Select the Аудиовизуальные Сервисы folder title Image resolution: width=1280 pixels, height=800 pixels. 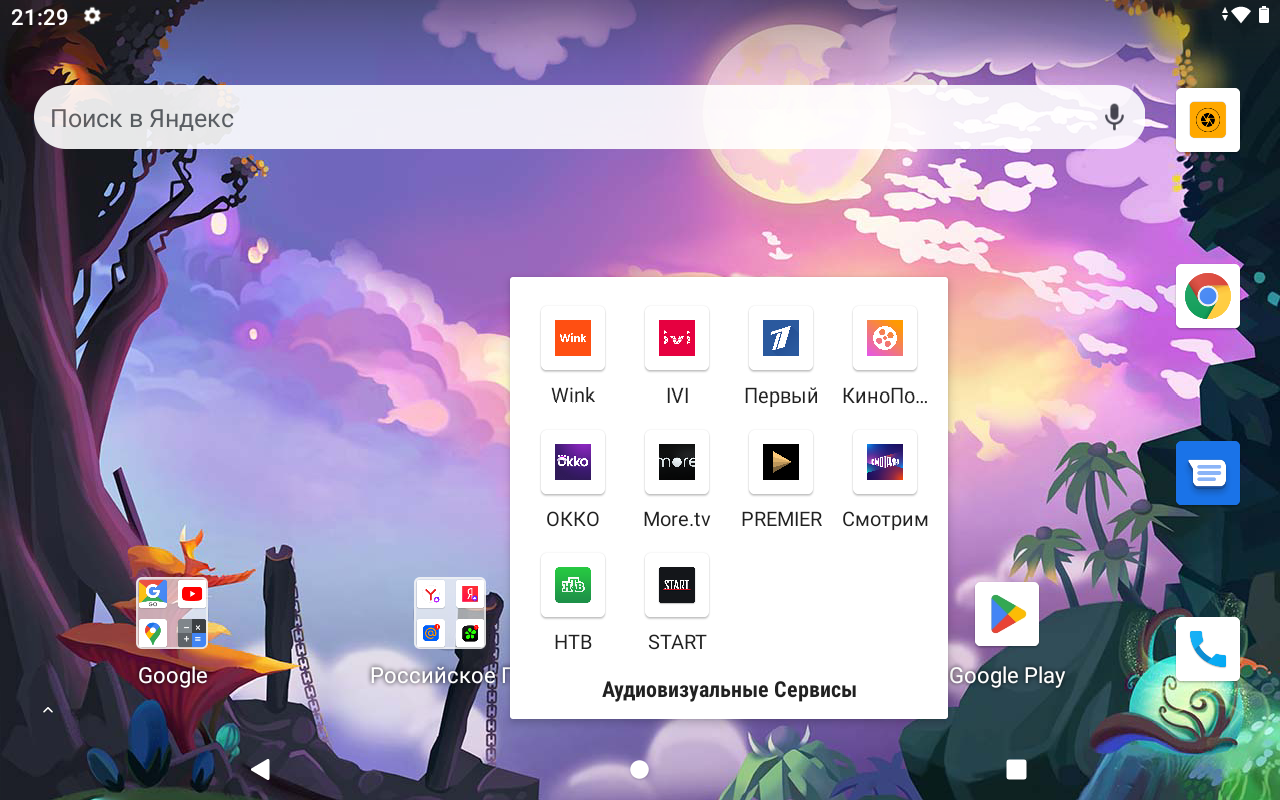[729, 690]
